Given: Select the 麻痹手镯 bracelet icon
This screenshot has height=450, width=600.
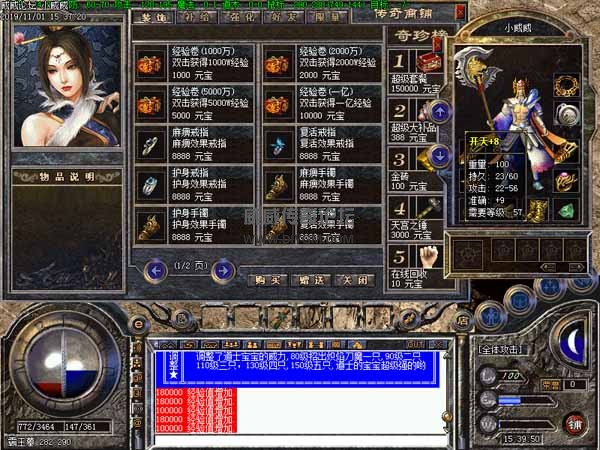Looking at the screenshot, I should pos(277,186).
